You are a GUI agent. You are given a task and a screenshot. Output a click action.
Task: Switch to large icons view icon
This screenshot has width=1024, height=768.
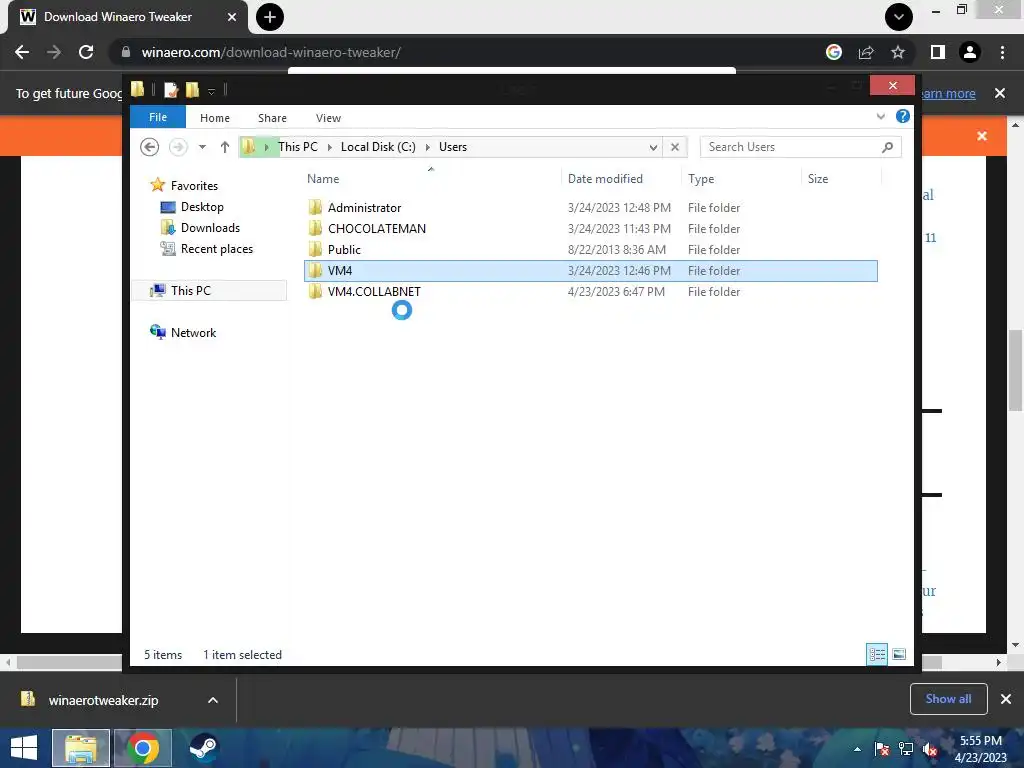(899, 654)
